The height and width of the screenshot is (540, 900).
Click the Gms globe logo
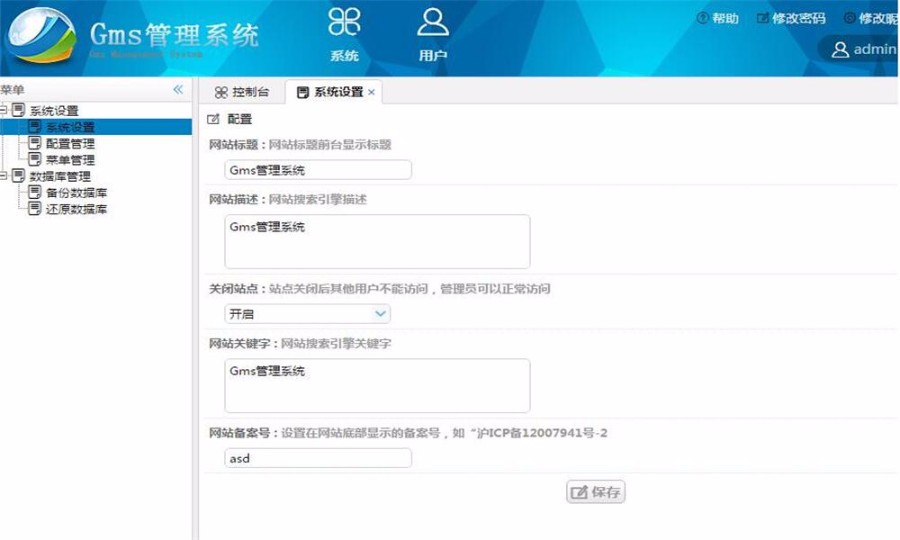click(x=41, y=36)
